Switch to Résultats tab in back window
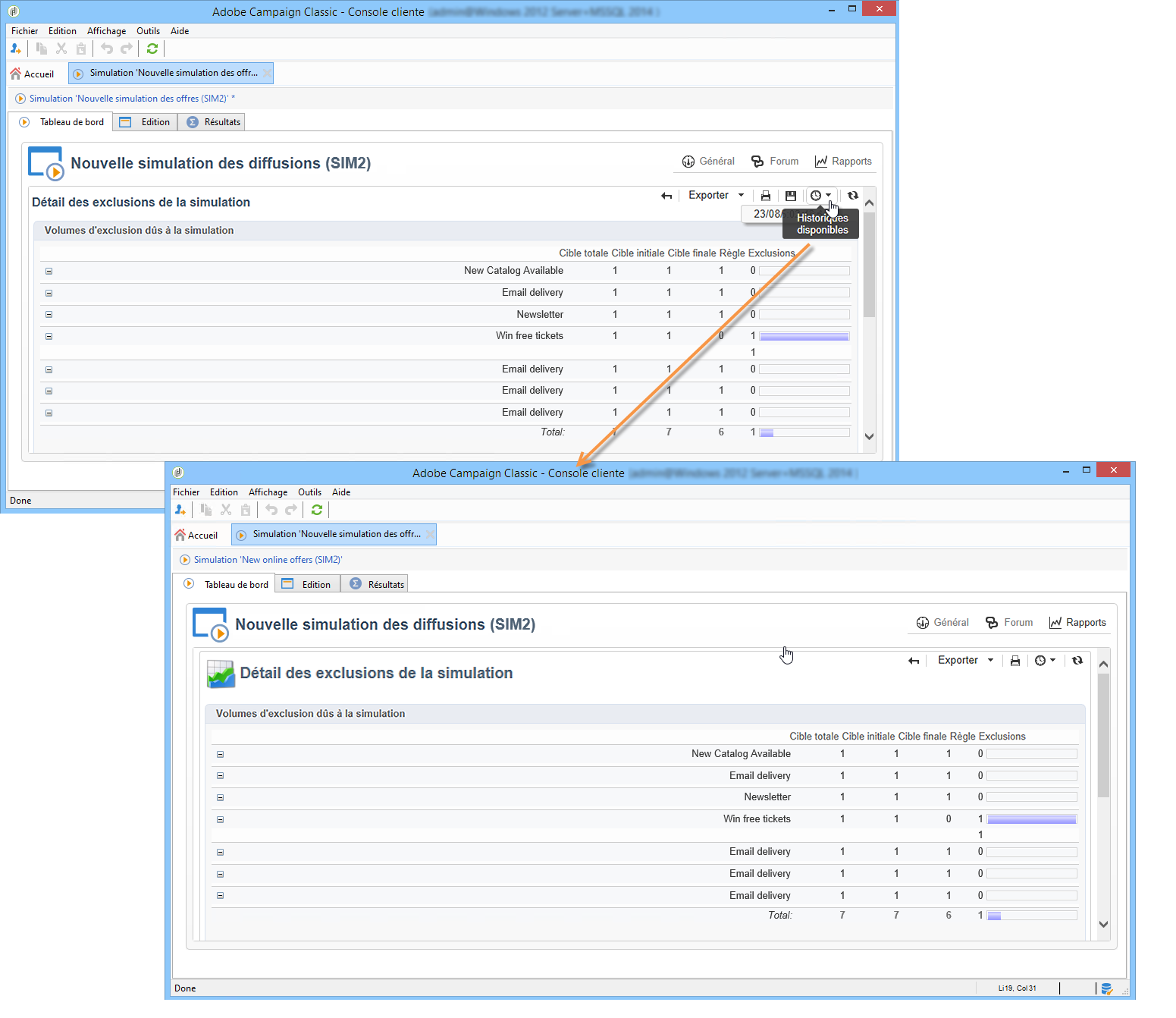The height and width of the screenshot is (1018, 1176). (212, 122)
